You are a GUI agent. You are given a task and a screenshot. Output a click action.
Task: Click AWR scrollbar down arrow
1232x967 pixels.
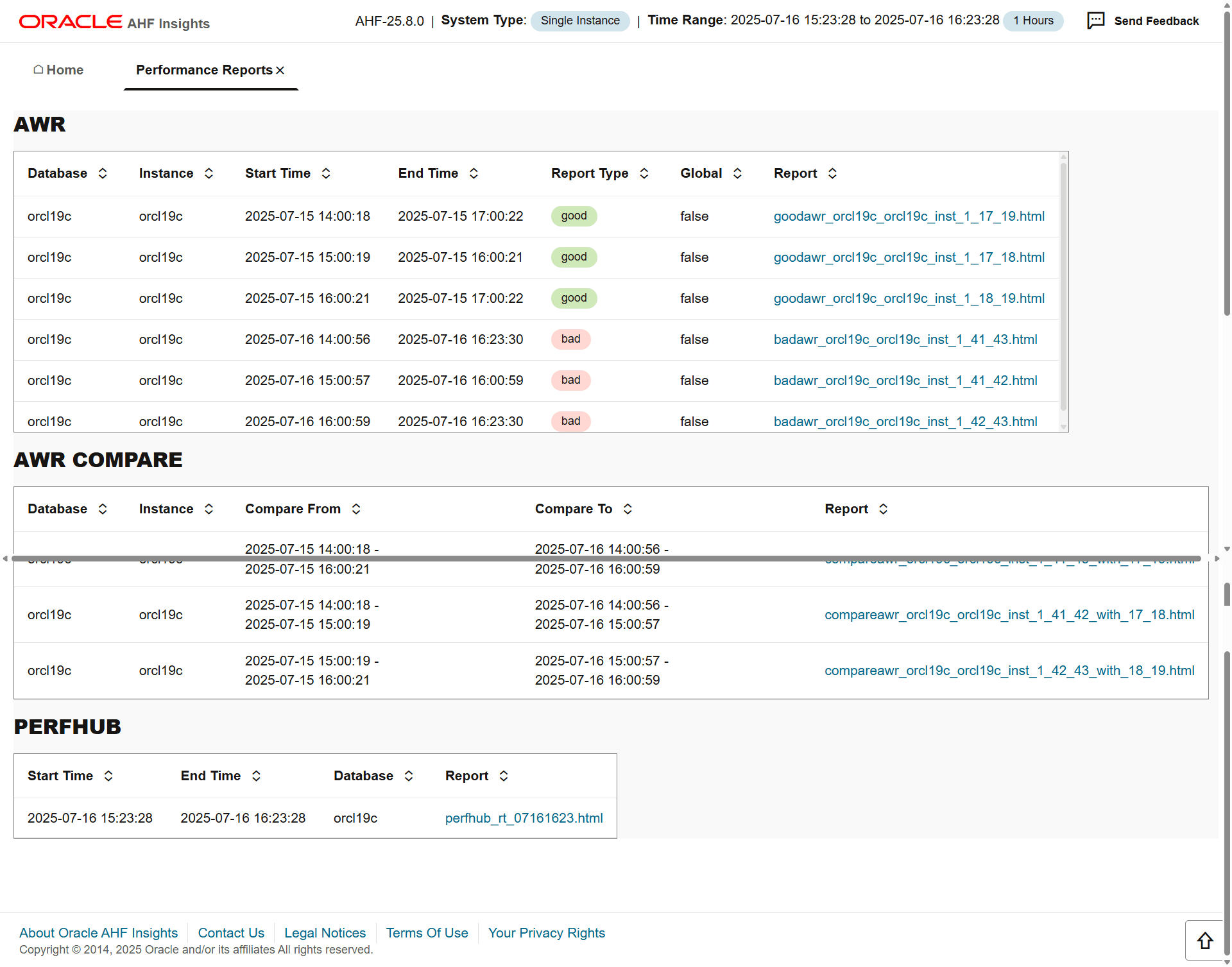(x=1063, y=427)
